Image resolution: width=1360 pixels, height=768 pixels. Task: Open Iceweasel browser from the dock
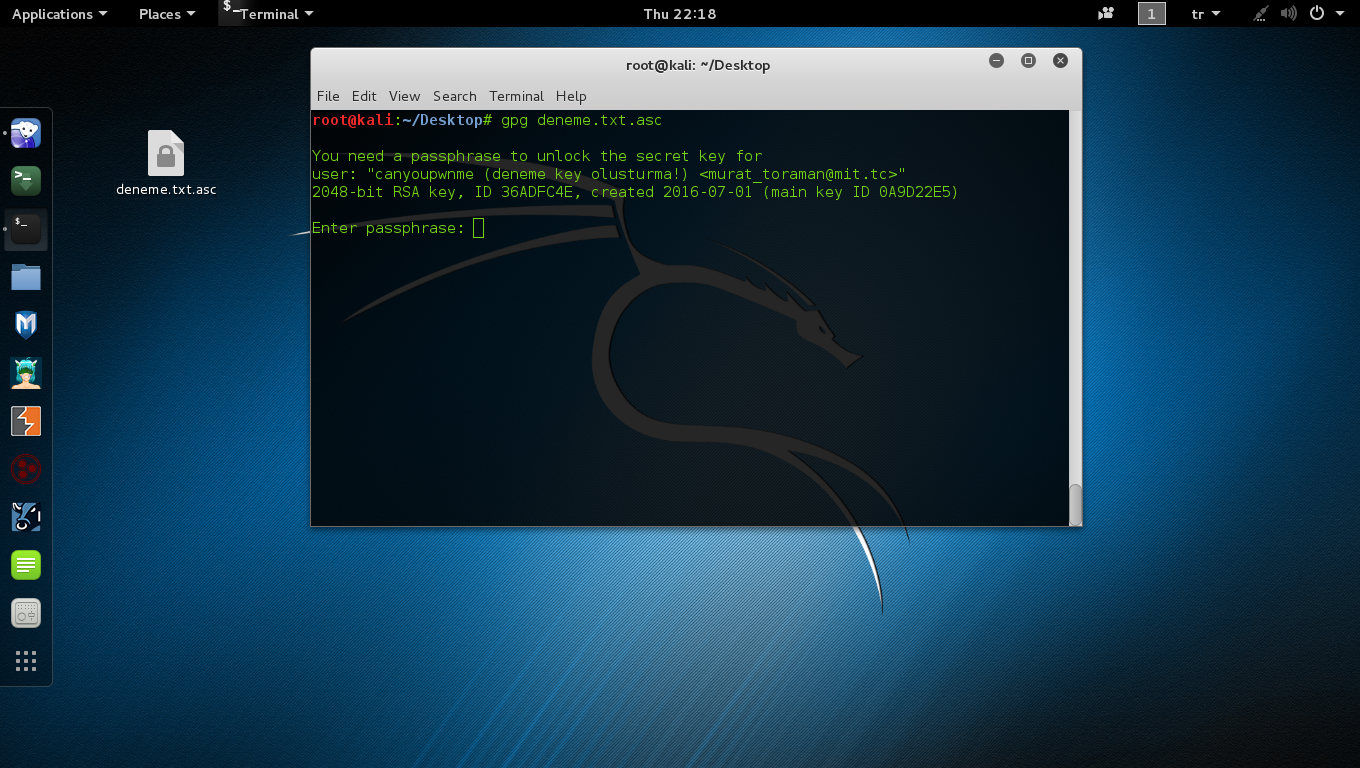[x=26, y=133]
